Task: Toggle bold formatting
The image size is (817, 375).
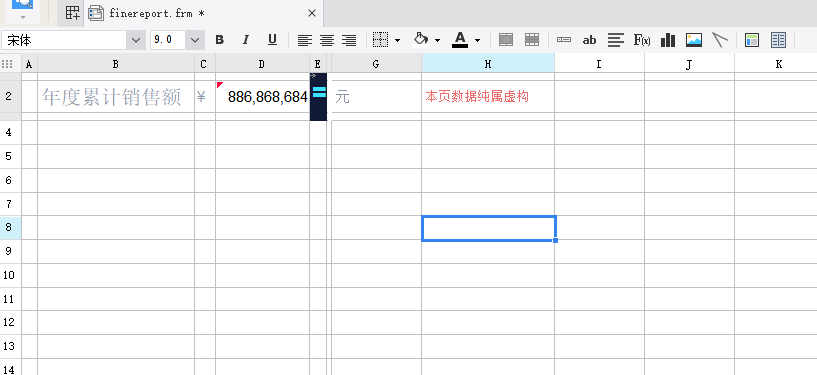Action: pos(219,40)
